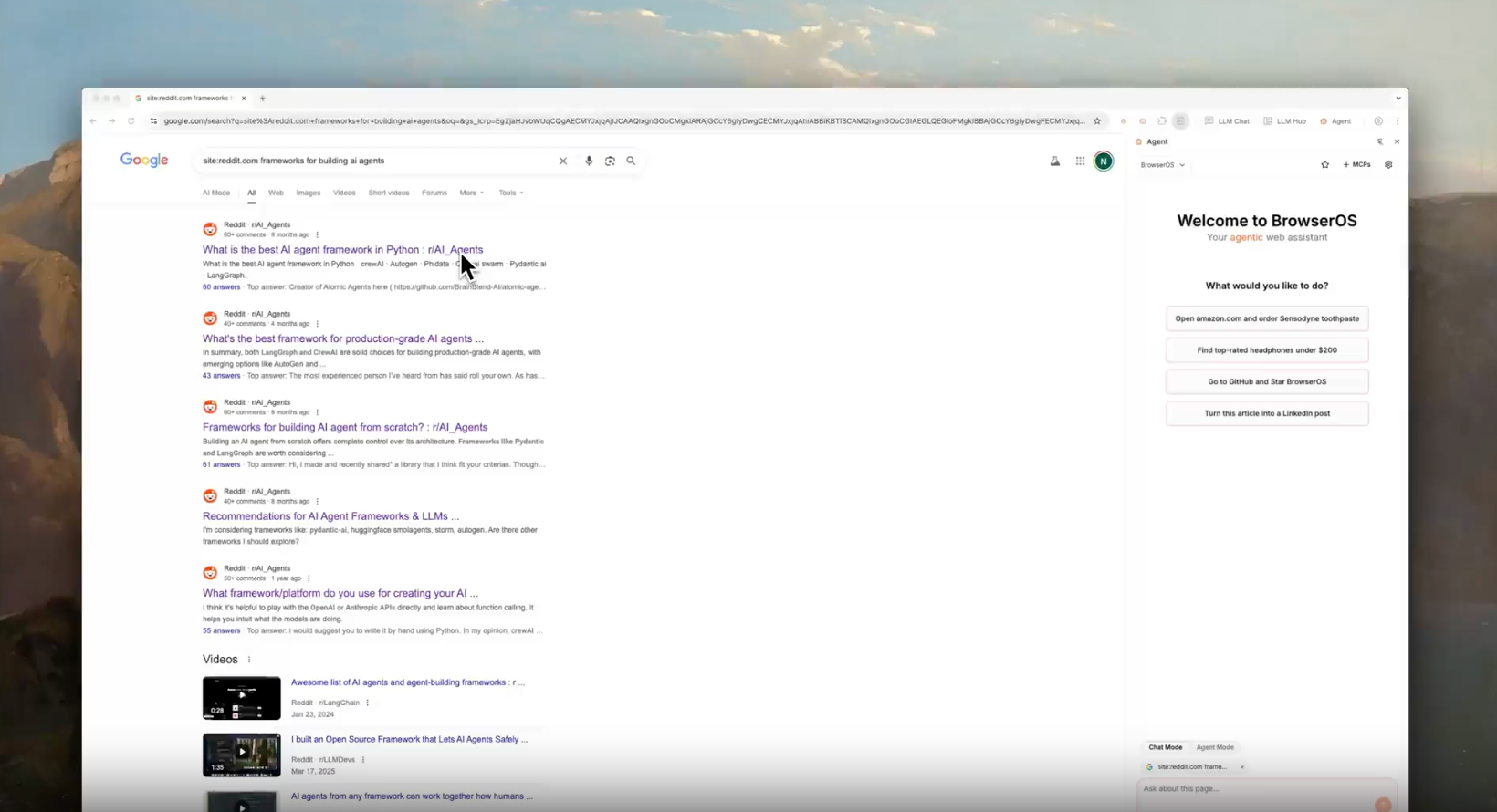Play the "Awesome list of AI agents" video thumbnail
Image resolution: width=1497 pixels, height=812 pixels.
coord(241,698)
